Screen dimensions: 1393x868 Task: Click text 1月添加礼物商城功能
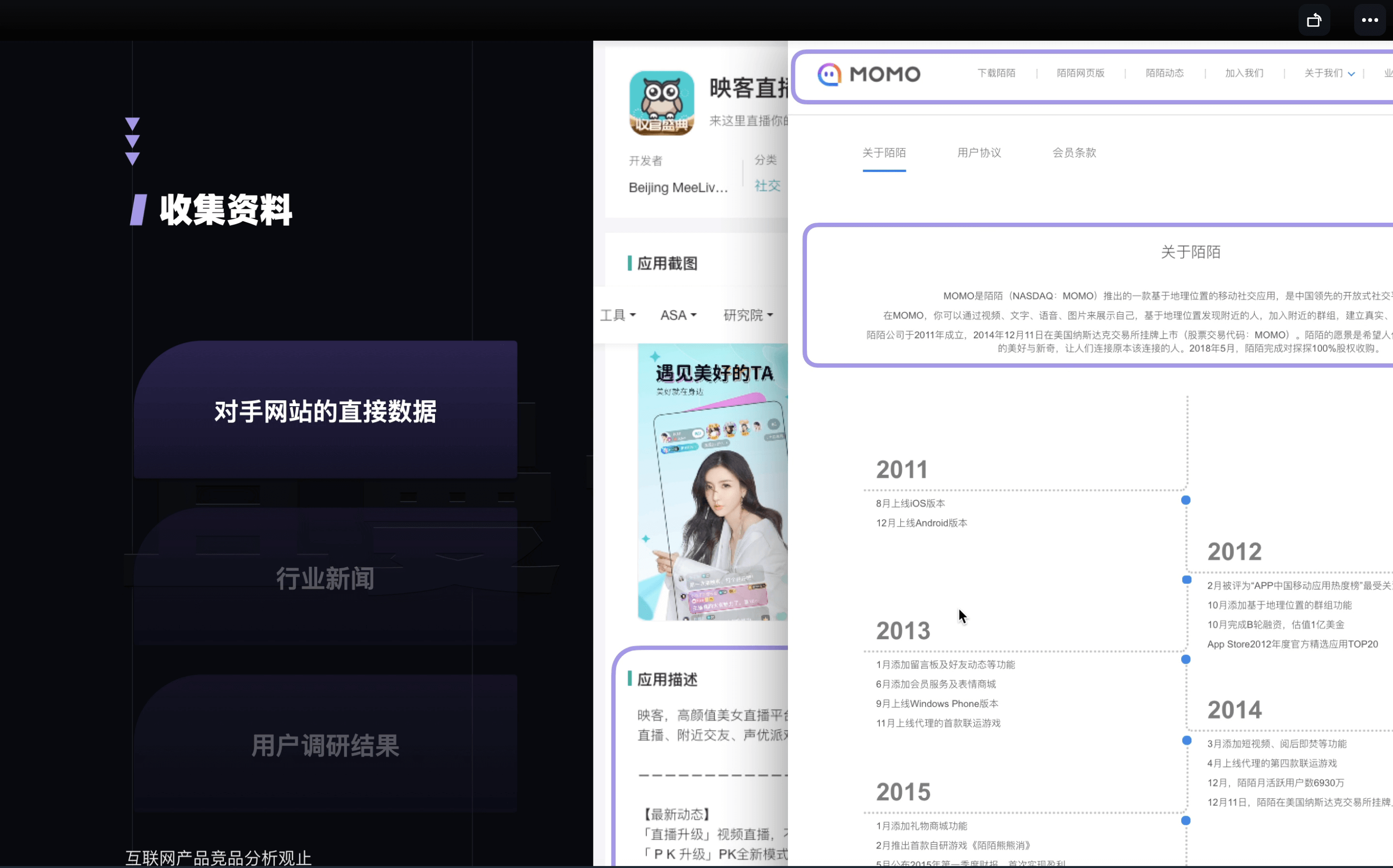pyautogui.click(x=921, y=826)
